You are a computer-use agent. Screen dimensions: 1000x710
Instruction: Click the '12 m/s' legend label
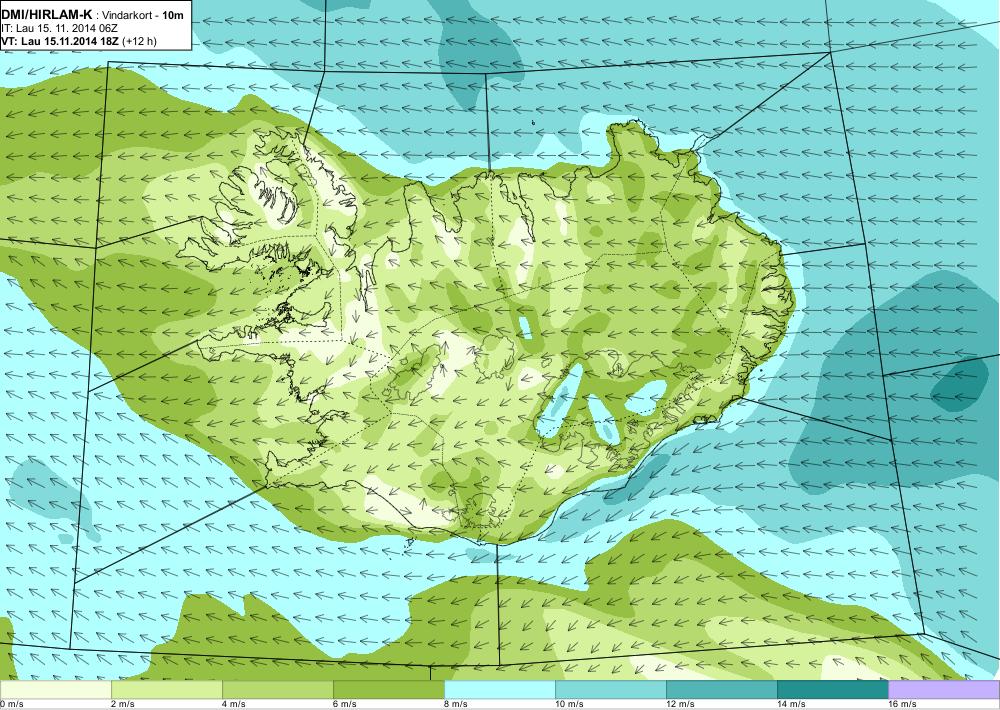pyautogui.click(x=680, y=704)
